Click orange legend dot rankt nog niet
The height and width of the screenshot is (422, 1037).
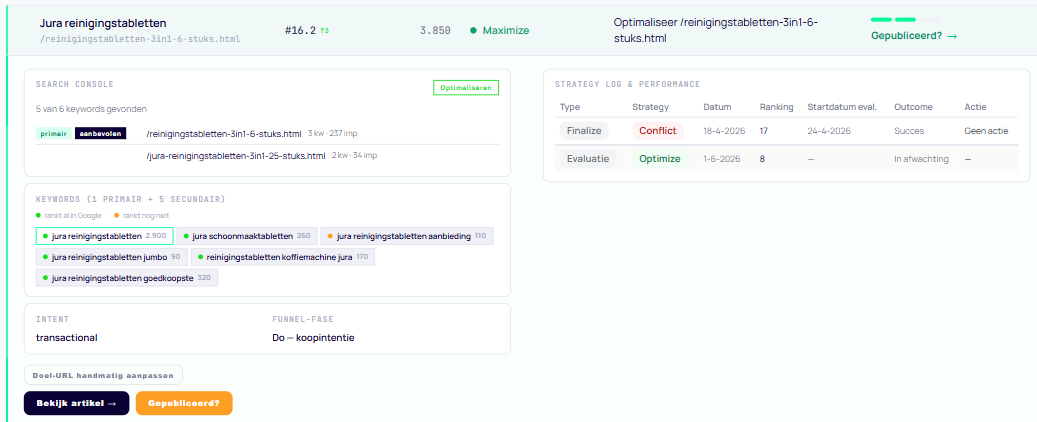116,216
